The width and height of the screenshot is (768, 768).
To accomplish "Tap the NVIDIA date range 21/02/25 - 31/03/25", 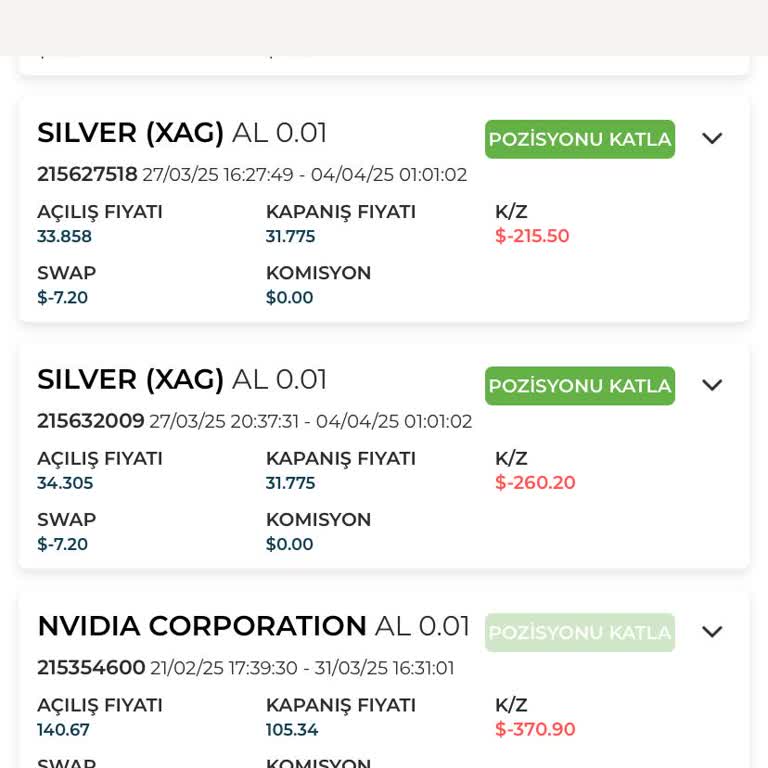I will [x=302, y=668].
